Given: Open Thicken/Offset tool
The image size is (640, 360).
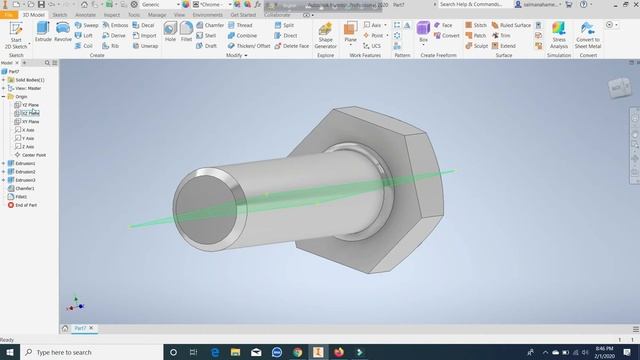Looking at the screenshot, I should pyautogui.click(x=249, y=46).
